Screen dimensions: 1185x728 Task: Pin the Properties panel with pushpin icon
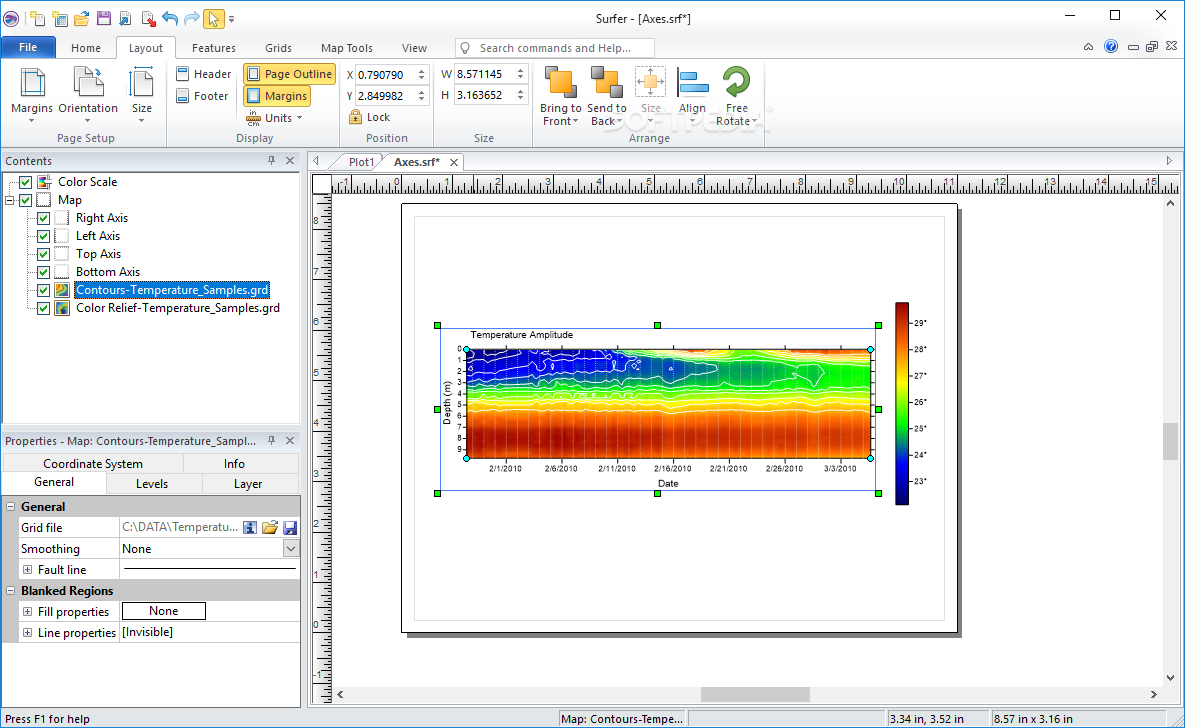[271, 440]
